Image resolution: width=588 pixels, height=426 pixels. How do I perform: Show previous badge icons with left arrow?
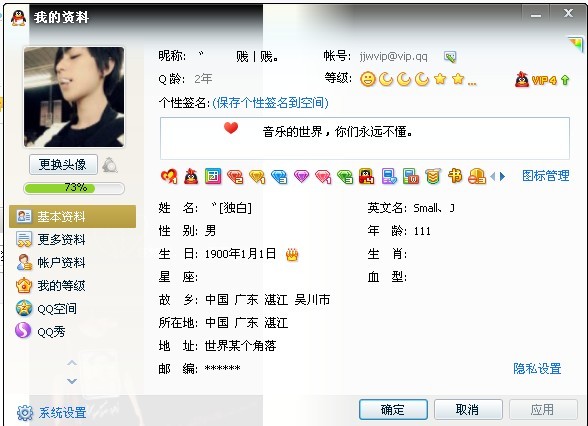click(492, 176)
